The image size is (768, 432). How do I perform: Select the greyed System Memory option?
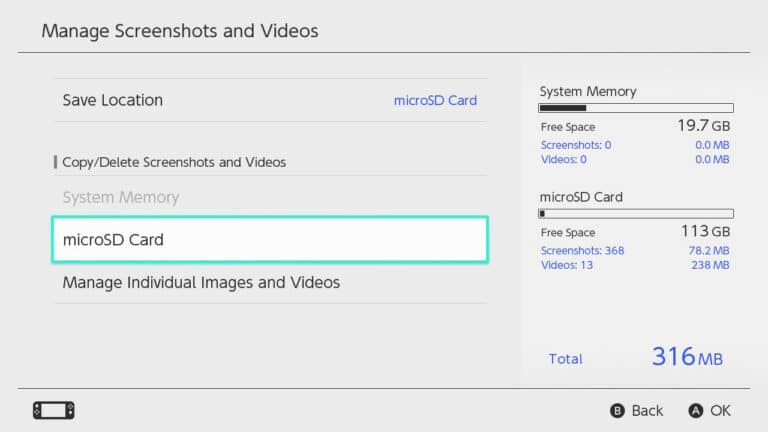click(x=270, y=197)
